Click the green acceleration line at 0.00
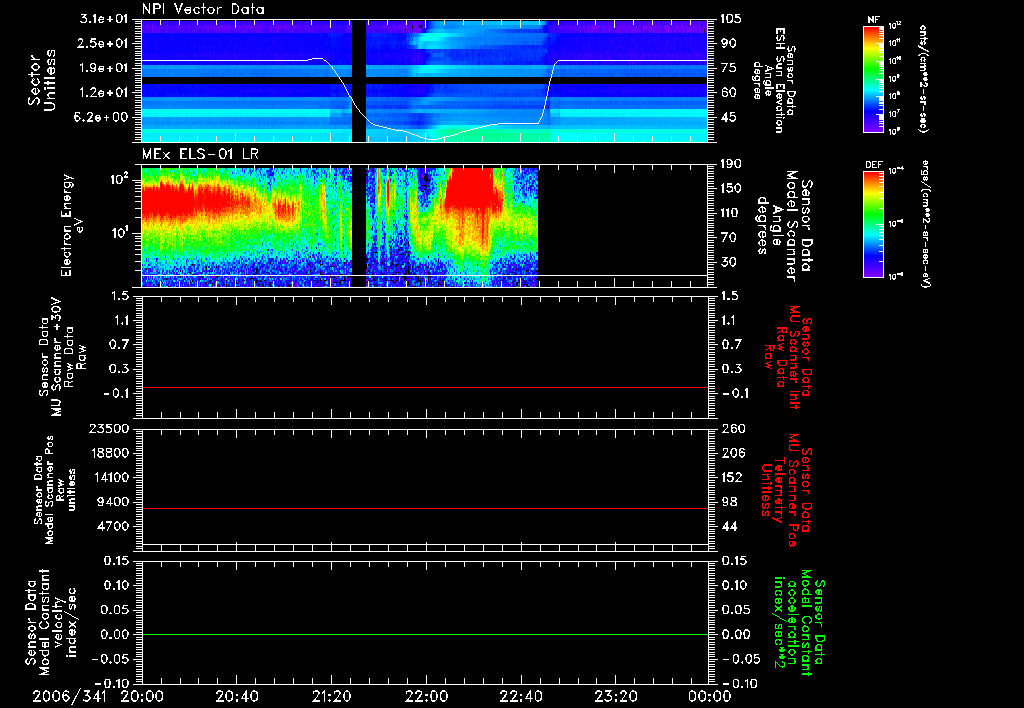The height and width of the screenshot is (708, 1024). [425, 634]
